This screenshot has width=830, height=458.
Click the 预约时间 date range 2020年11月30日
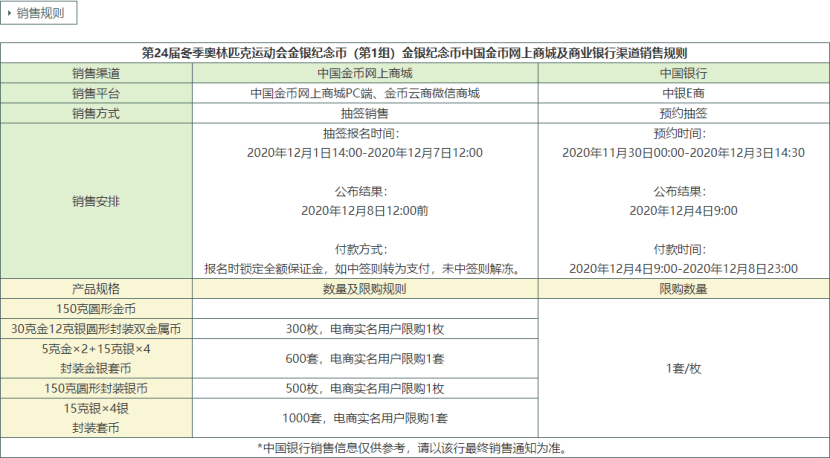coord(684,153)
